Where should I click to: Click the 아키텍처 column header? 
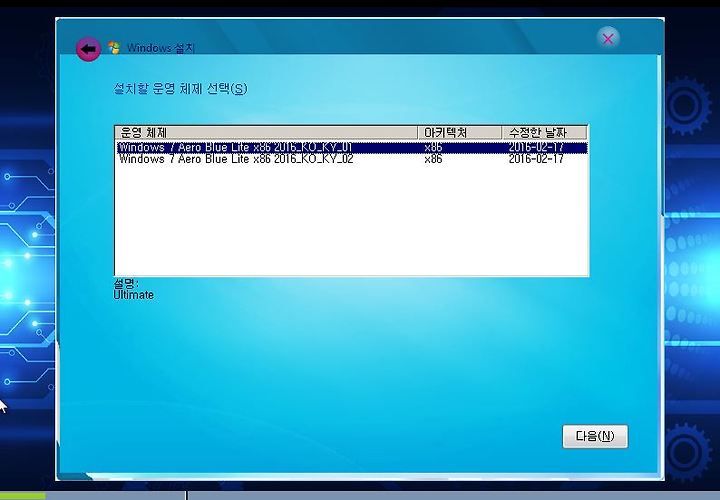pyautogui.click(x=460, y=133)
